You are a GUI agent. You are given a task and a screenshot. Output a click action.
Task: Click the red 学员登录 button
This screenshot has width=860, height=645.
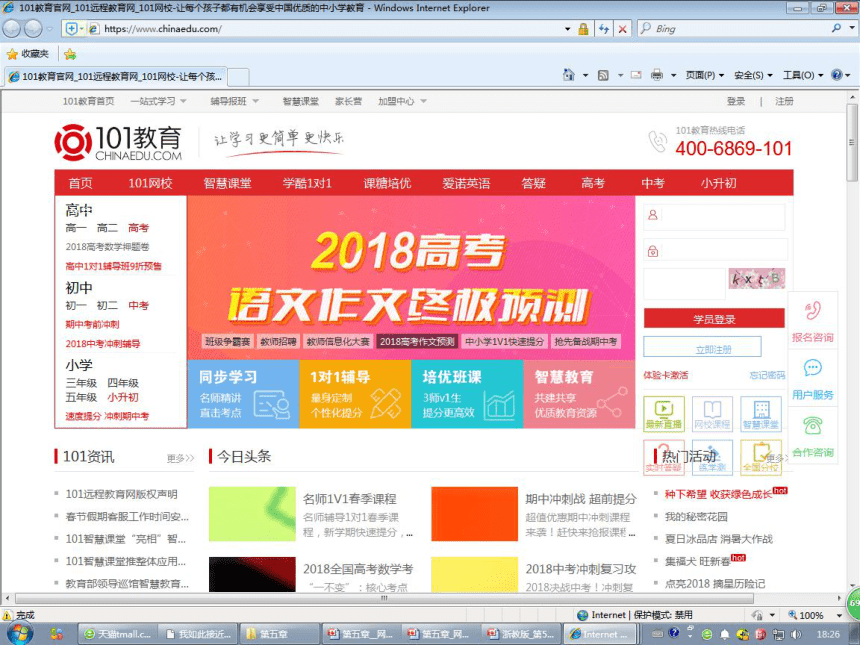tap(714, 319)
